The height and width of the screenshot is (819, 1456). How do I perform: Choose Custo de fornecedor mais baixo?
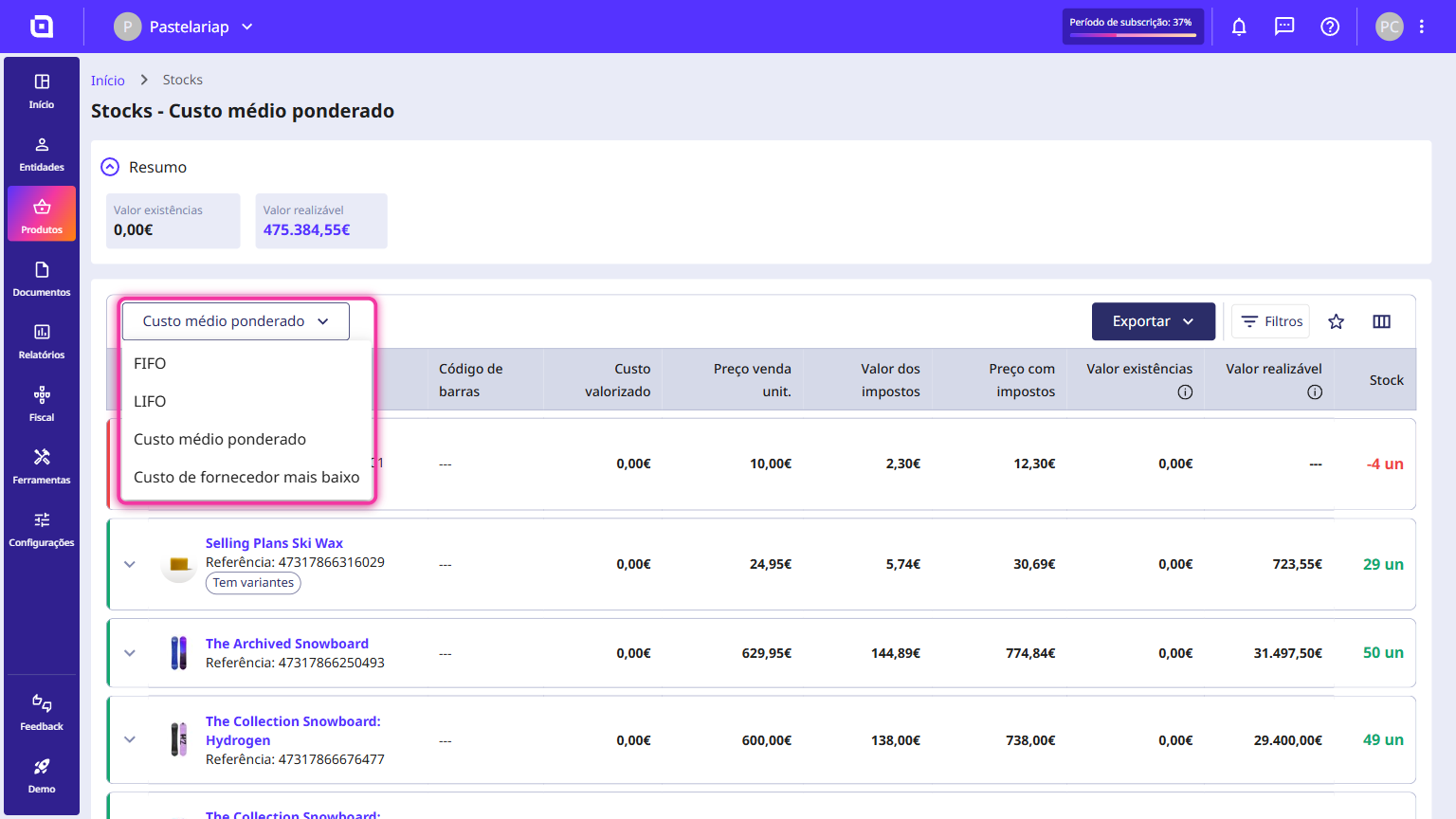point(247,477)
